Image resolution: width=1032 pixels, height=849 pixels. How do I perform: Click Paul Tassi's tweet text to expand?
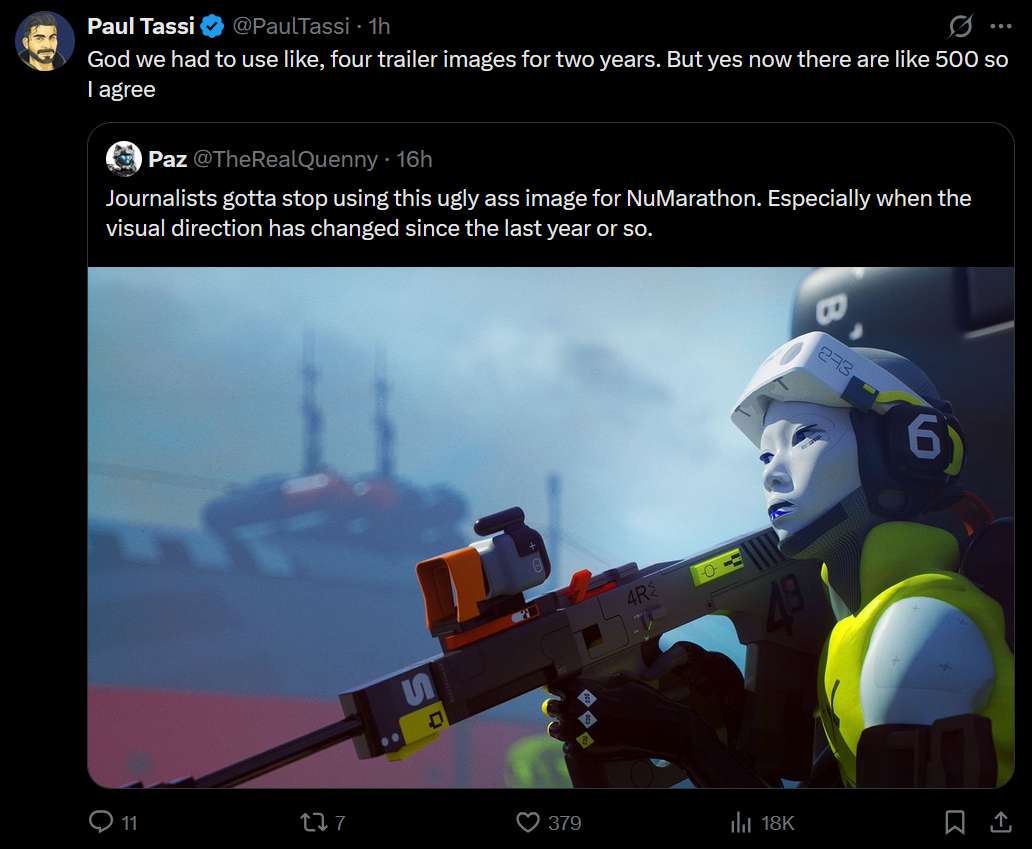tap(548, 74)
